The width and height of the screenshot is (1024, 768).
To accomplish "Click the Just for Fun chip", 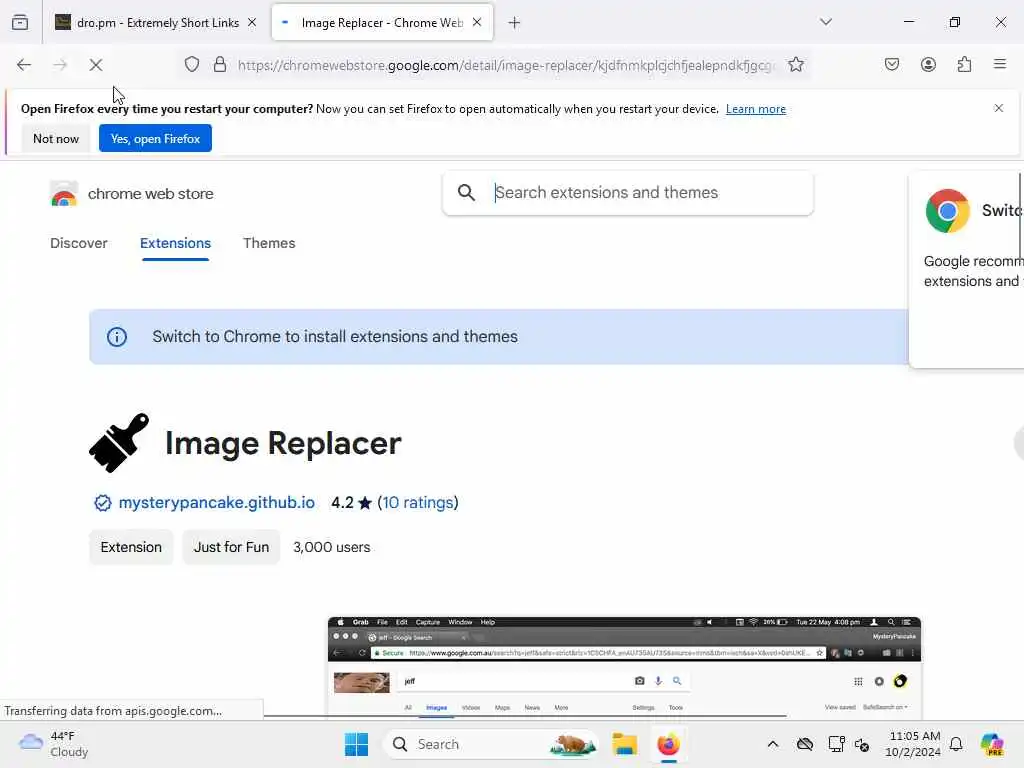I will click(x=231, y=547).
